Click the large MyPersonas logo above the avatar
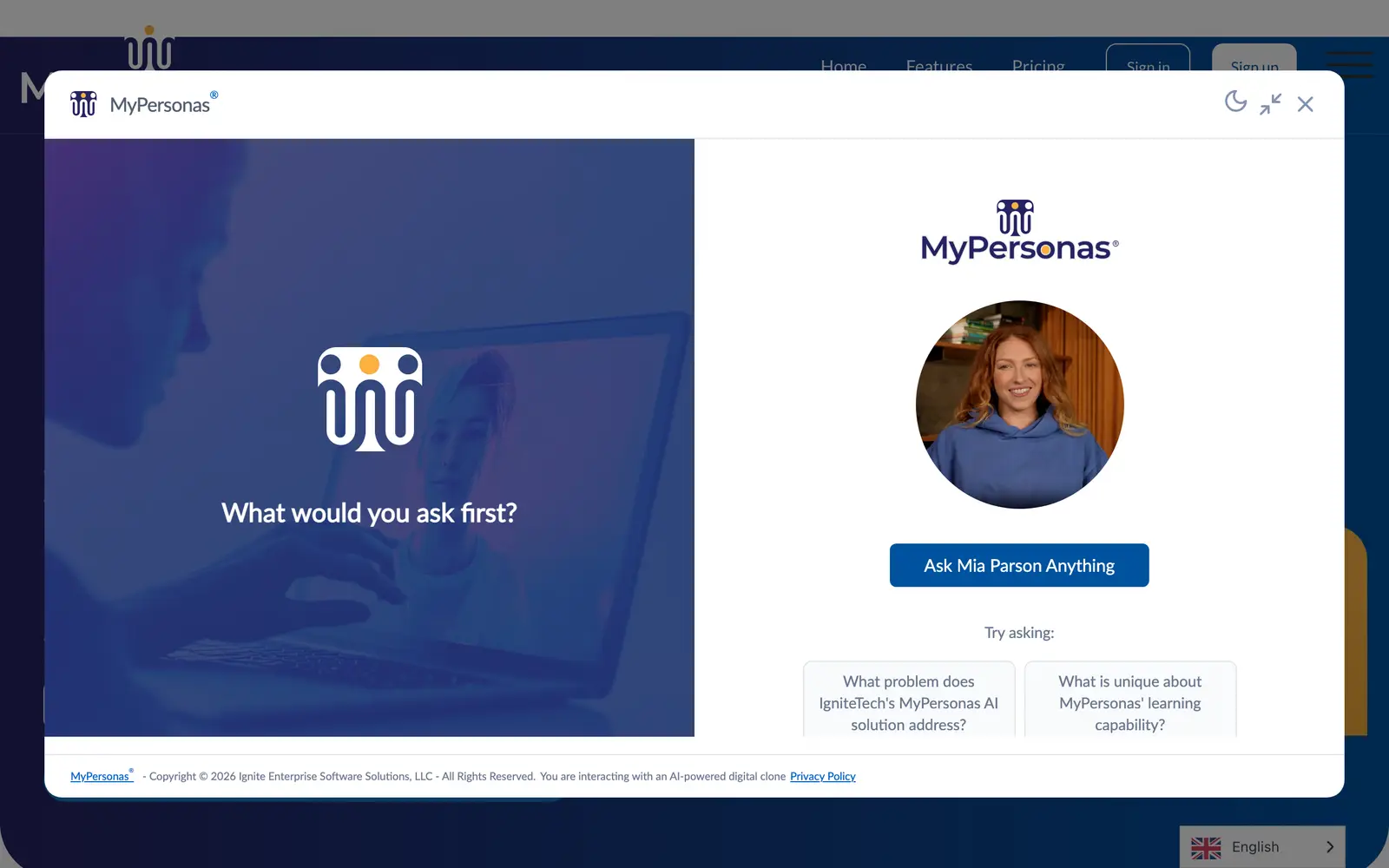The image size is (1389, 868). (x=1019, y=231)
